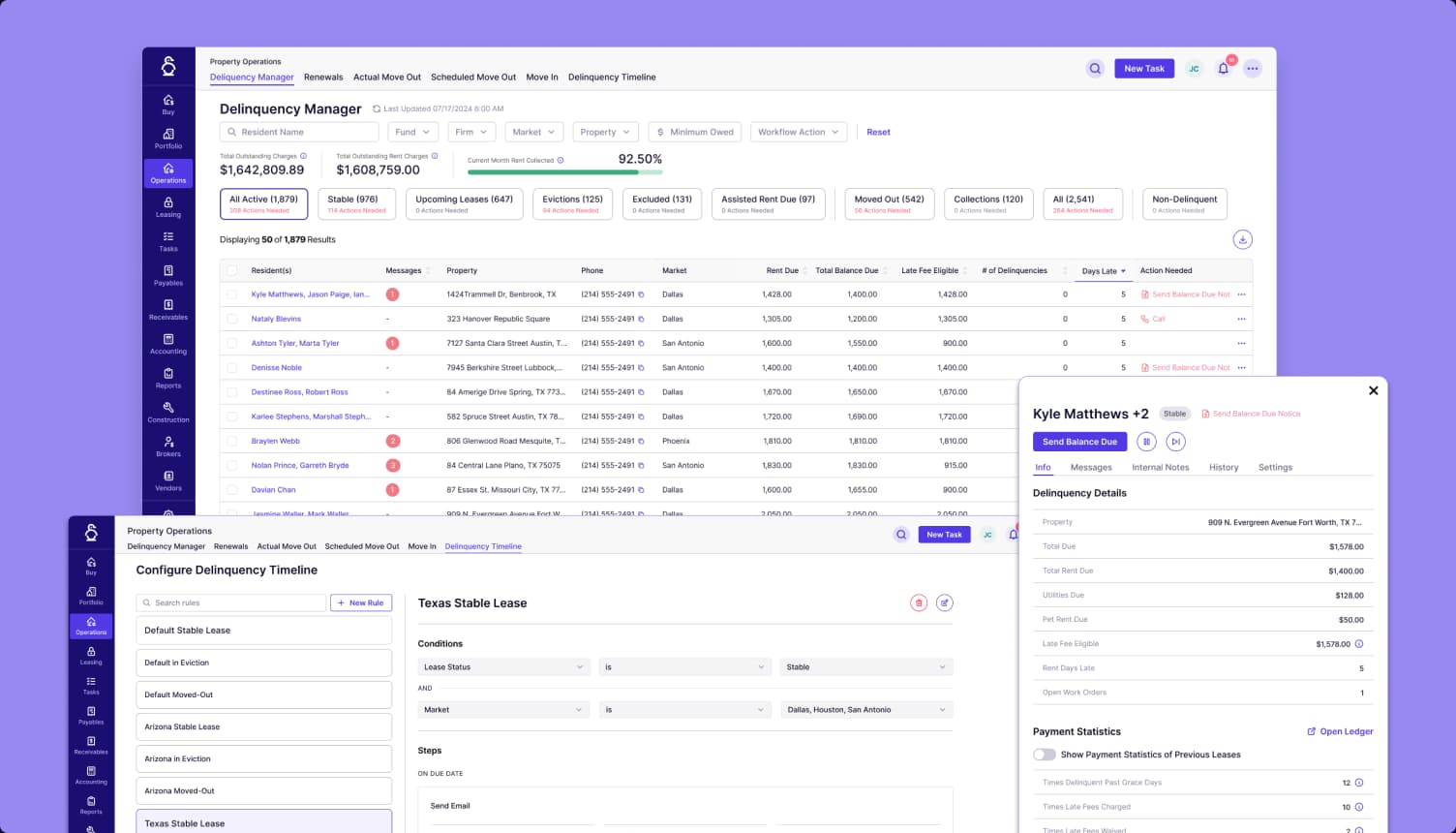This screenshot has width=1456, height=833.
Task: Open the Market filter dropdown
Action: click(533, 132)
